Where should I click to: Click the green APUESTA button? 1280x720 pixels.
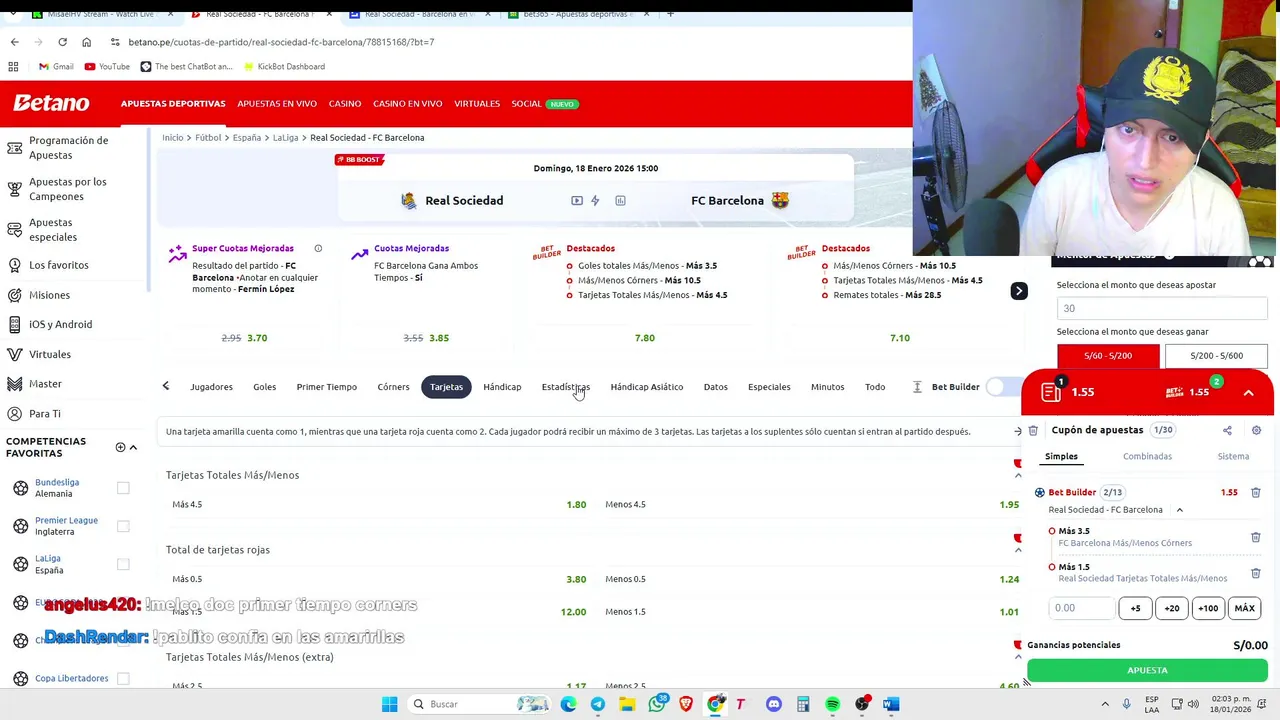coord(1147,670)
